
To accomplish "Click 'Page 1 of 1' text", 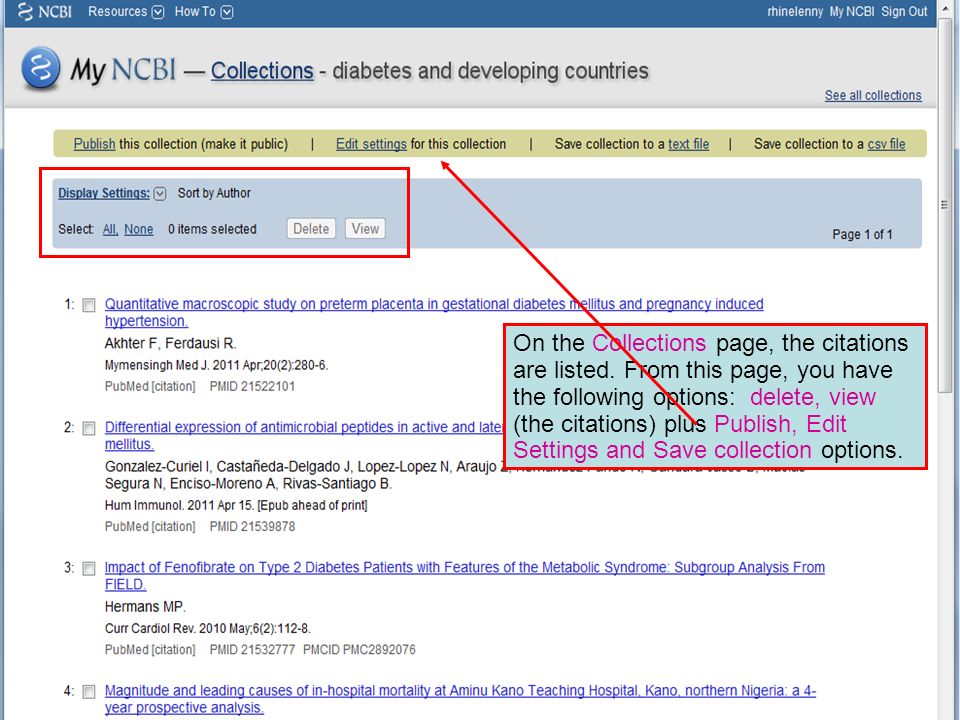I will [862, 234].
